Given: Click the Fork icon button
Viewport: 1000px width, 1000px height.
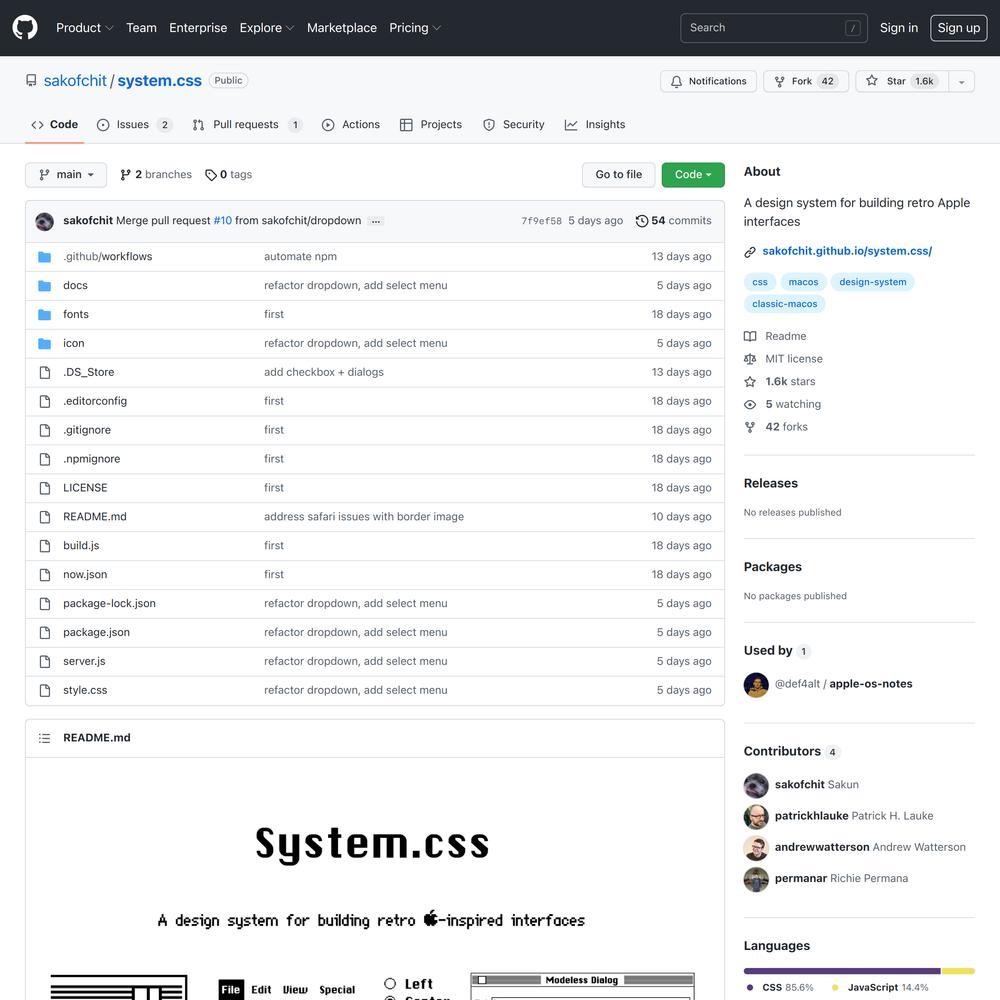Looking at the screenshot, I should pos(806,81).
